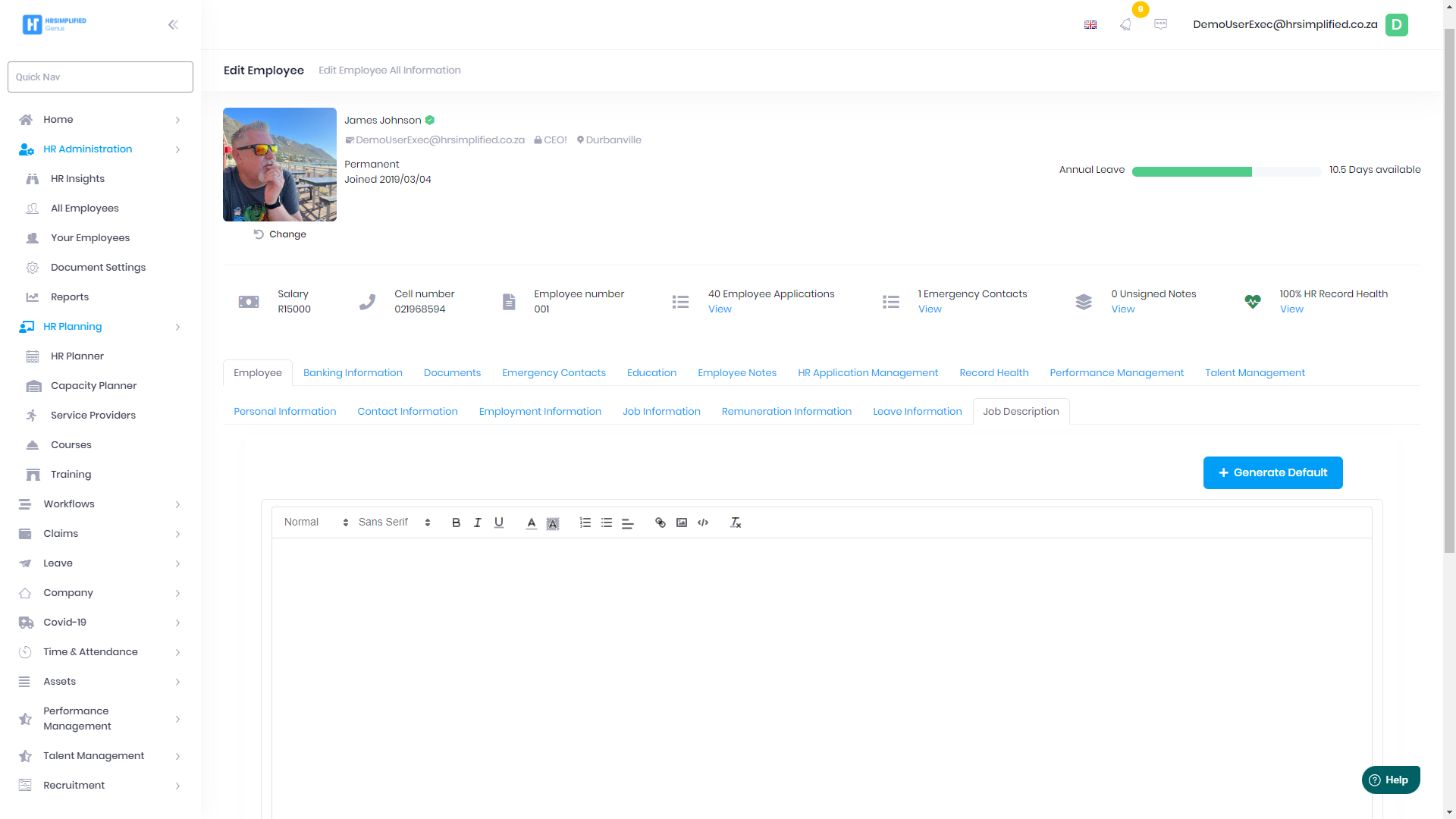Toggle underline formatting in editor
The image size is (1456, 819).
pyautogui.click(x=498, y=522)
